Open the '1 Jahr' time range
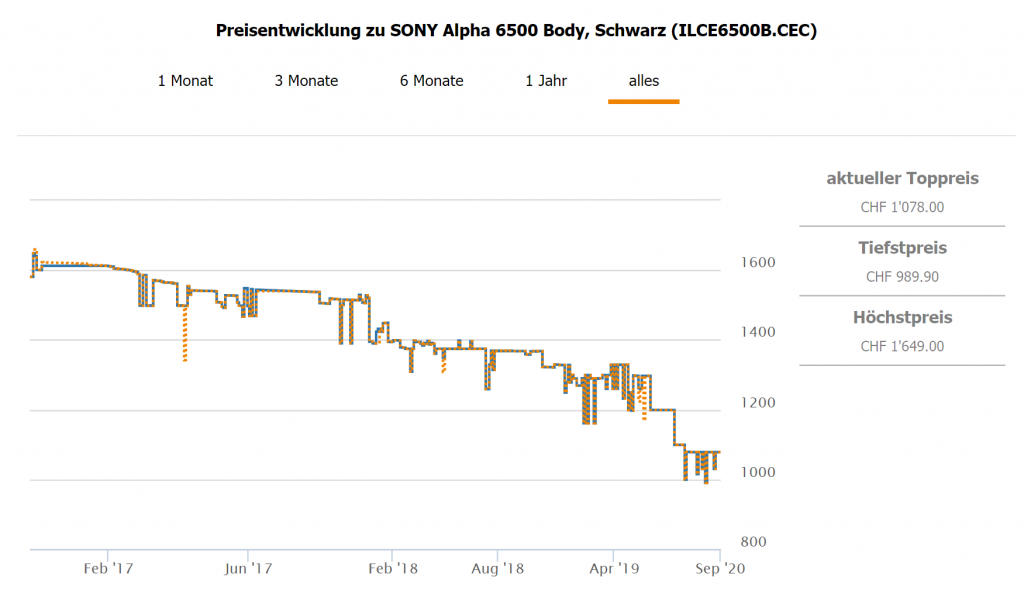 [x=546, y=81]
